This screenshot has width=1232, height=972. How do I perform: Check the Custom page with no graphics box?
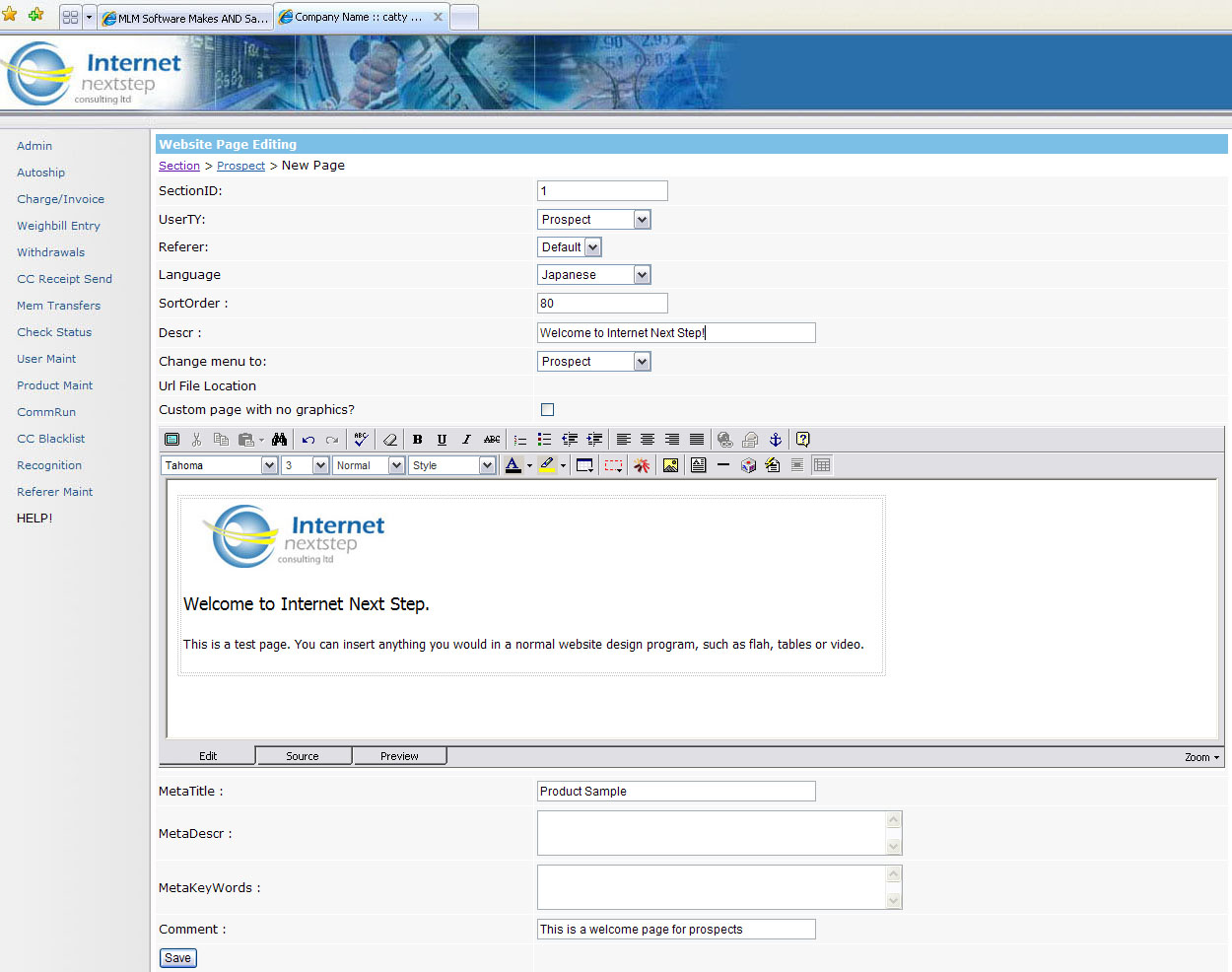click(548, 409)
